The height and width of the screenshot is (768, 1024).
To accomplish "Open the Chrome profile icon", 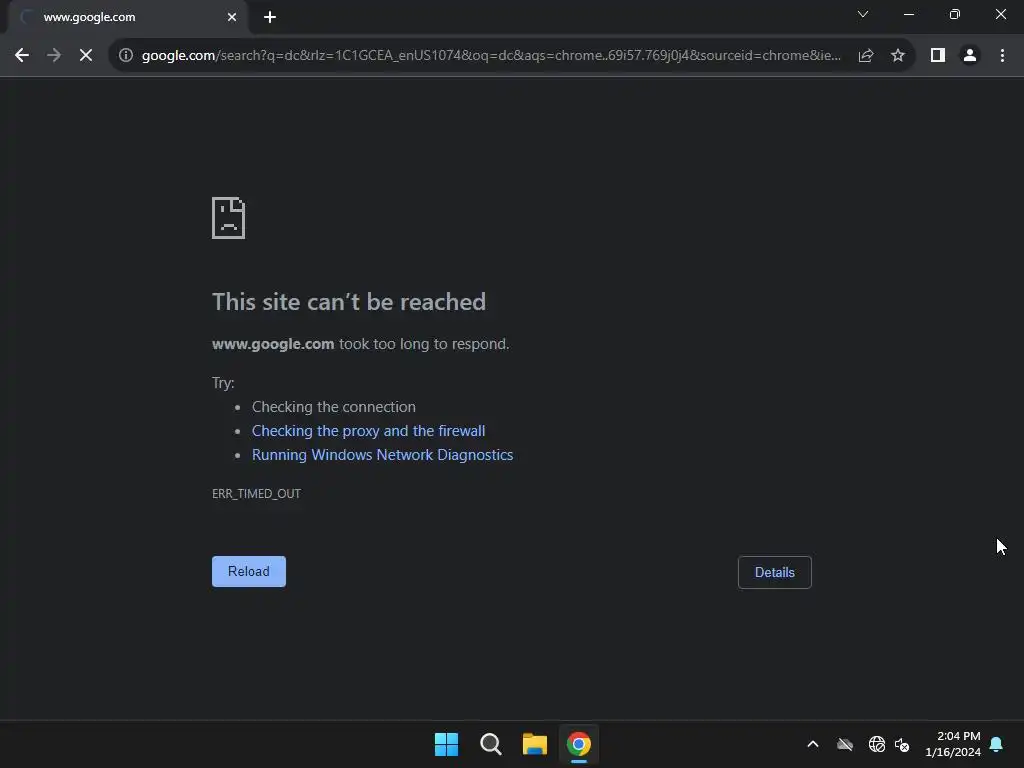I will click(970, 56).
